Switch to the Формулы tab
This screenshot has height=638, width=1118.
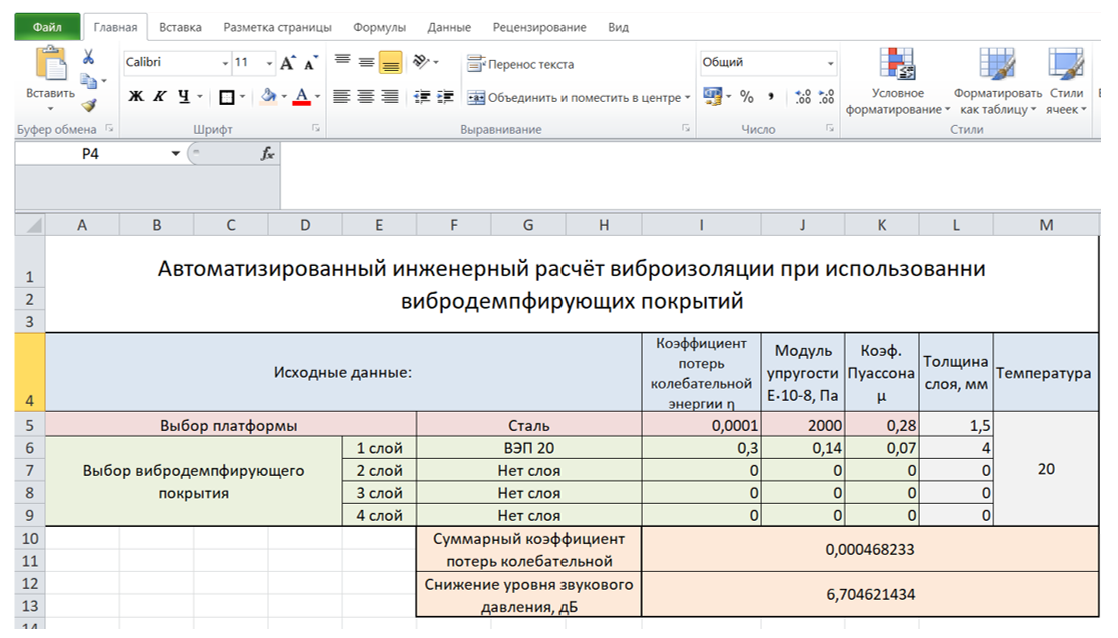(379, 27)
